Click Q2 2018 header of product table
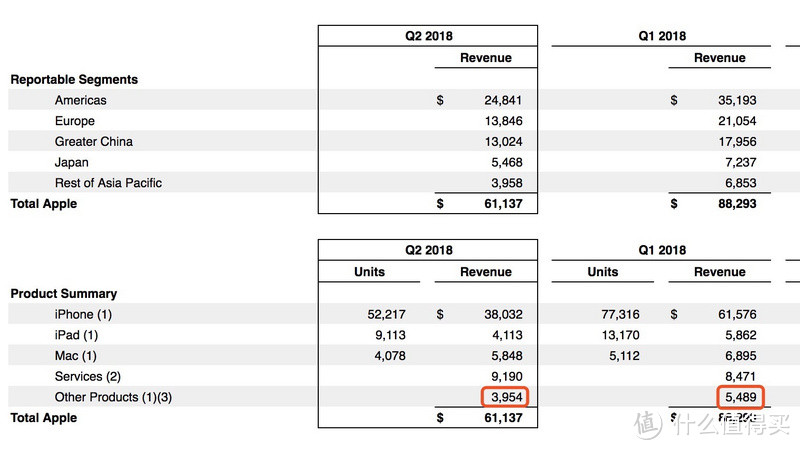Viewport: 800px width, 450px height. pyautogui.click(x=429, y=251)
